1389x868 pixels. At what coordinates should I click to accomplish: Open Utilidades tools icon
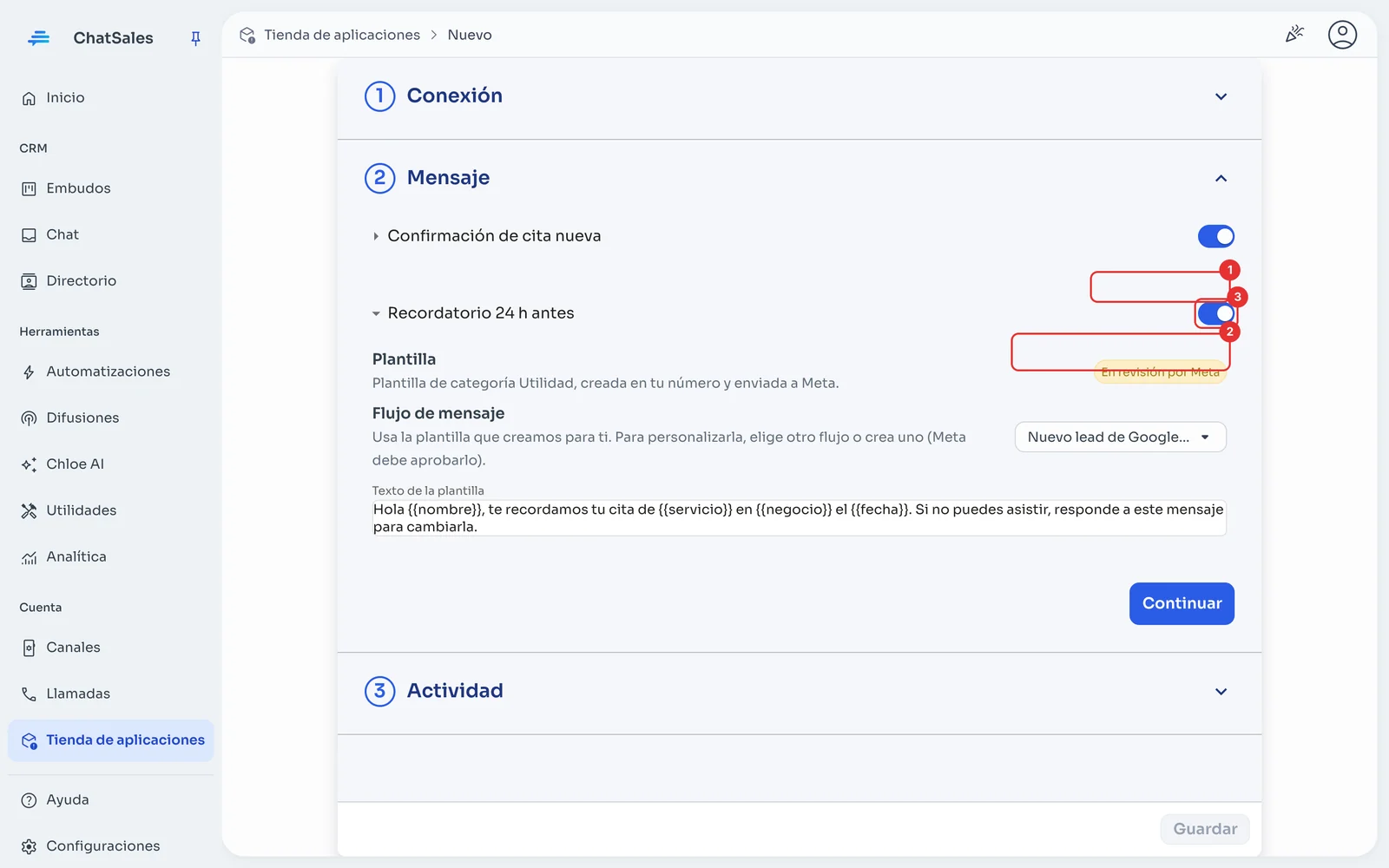pyautogui.click(x=29, y=510)
